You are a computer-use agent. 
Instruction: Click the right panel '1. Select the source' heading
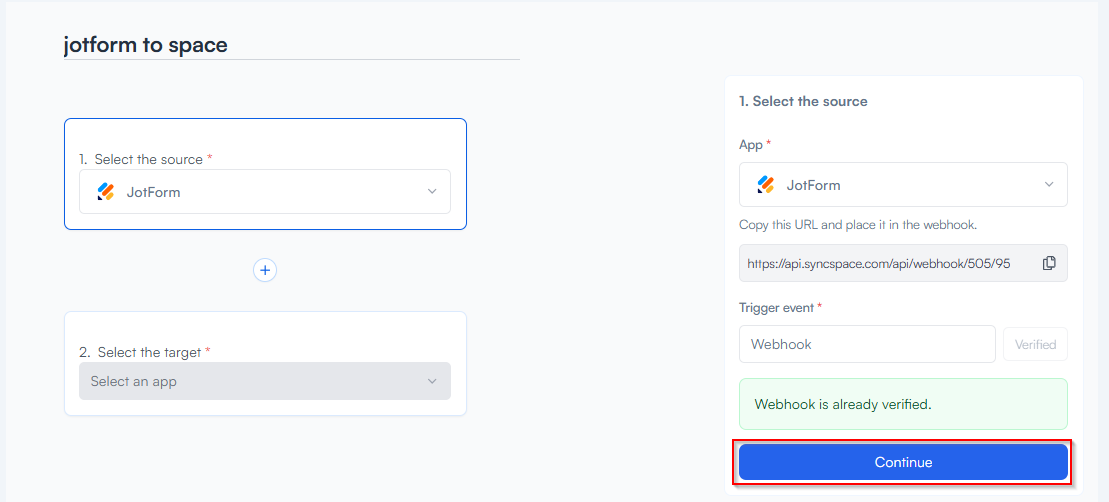tap(803, 101)
